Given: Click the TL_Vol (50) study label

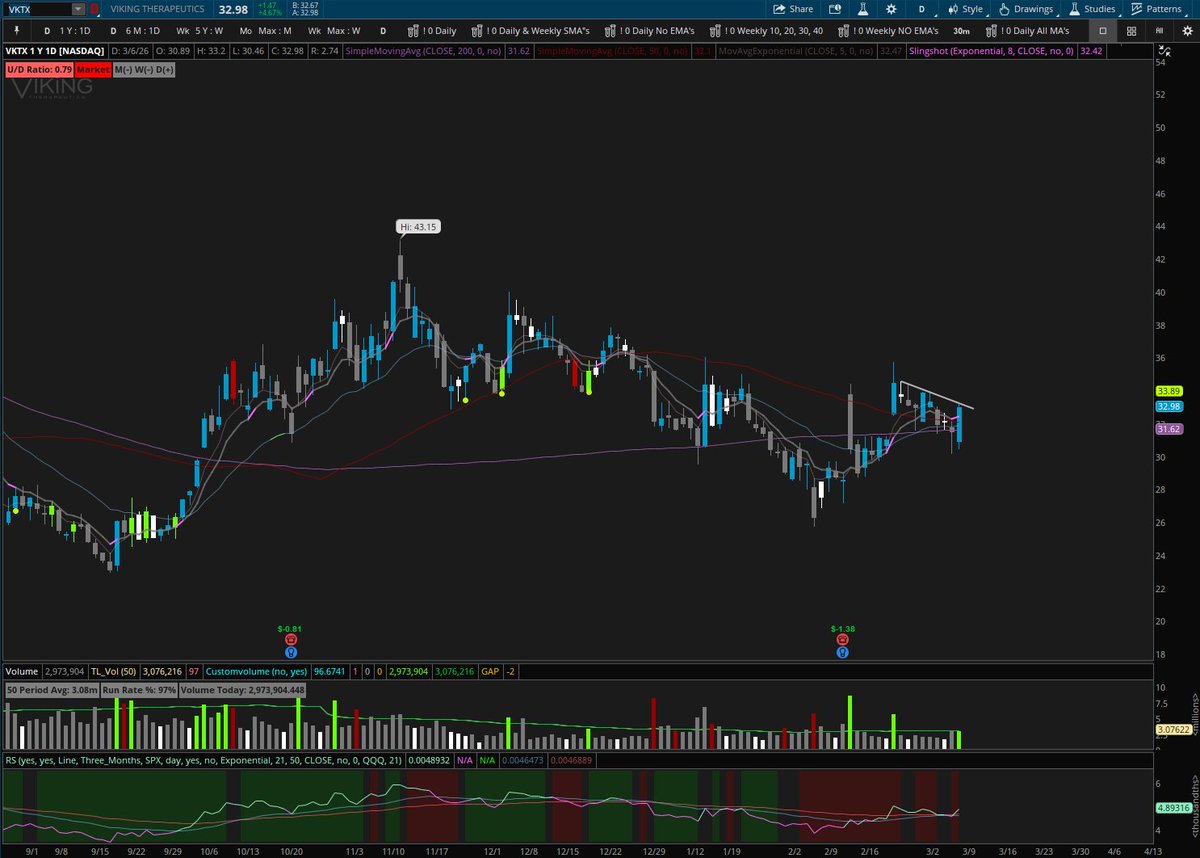Looking at the screenshot, I should coord(114,672).
